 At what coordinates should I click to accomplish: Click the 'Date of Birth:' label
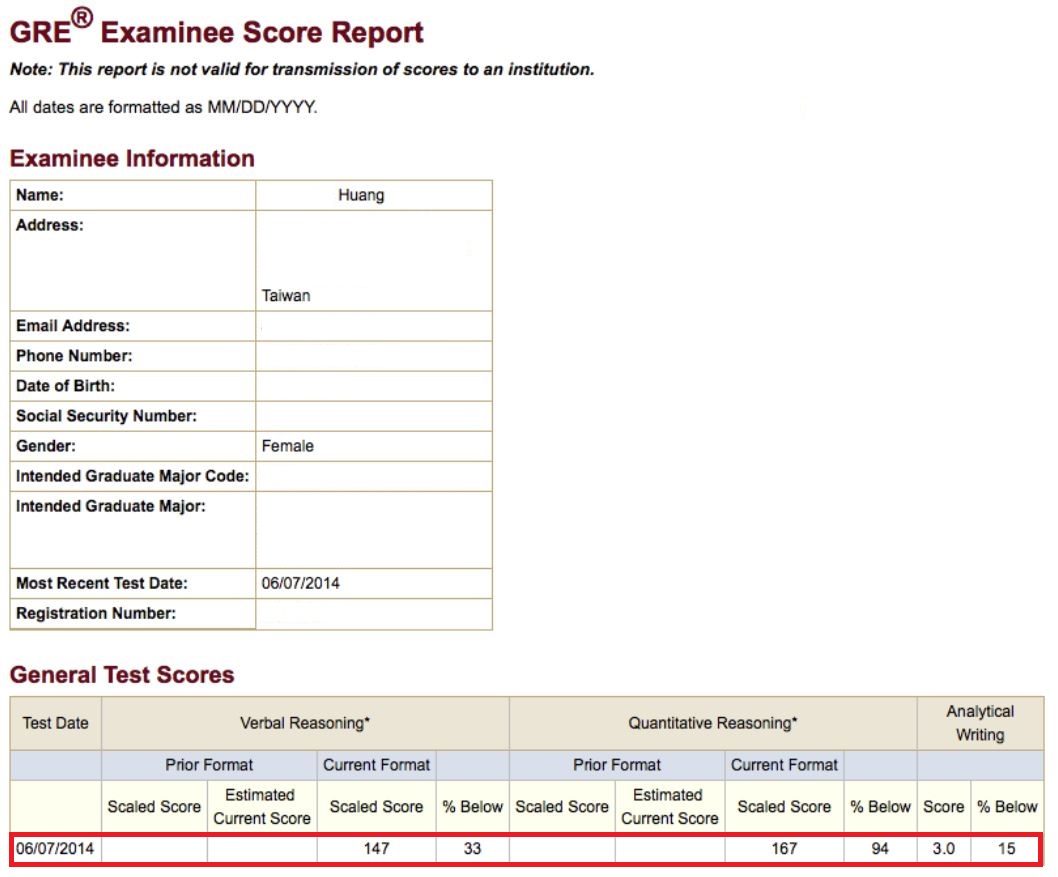pos(65,386)
